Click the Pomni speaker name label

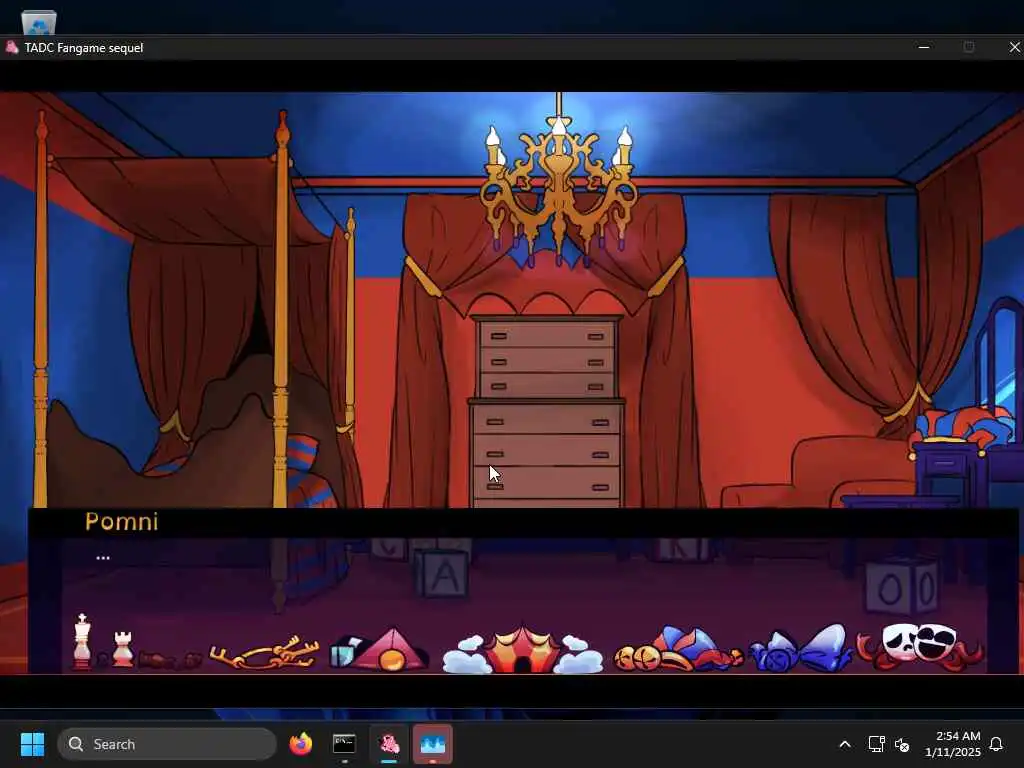pyautogui.click(x=121, y=521)
